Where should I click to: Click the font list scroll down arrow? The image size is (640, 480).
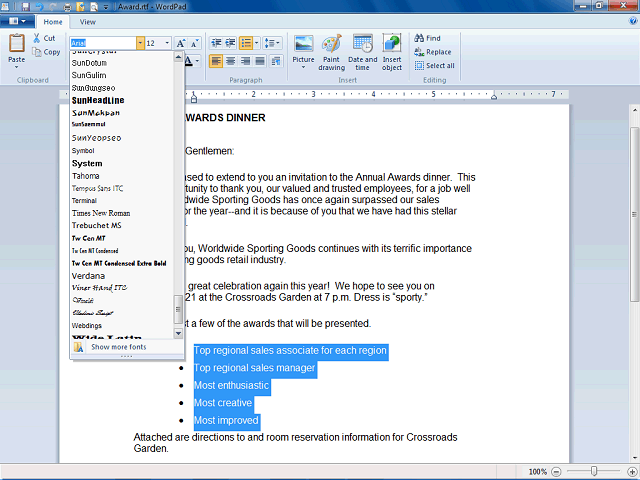point(178,333)
